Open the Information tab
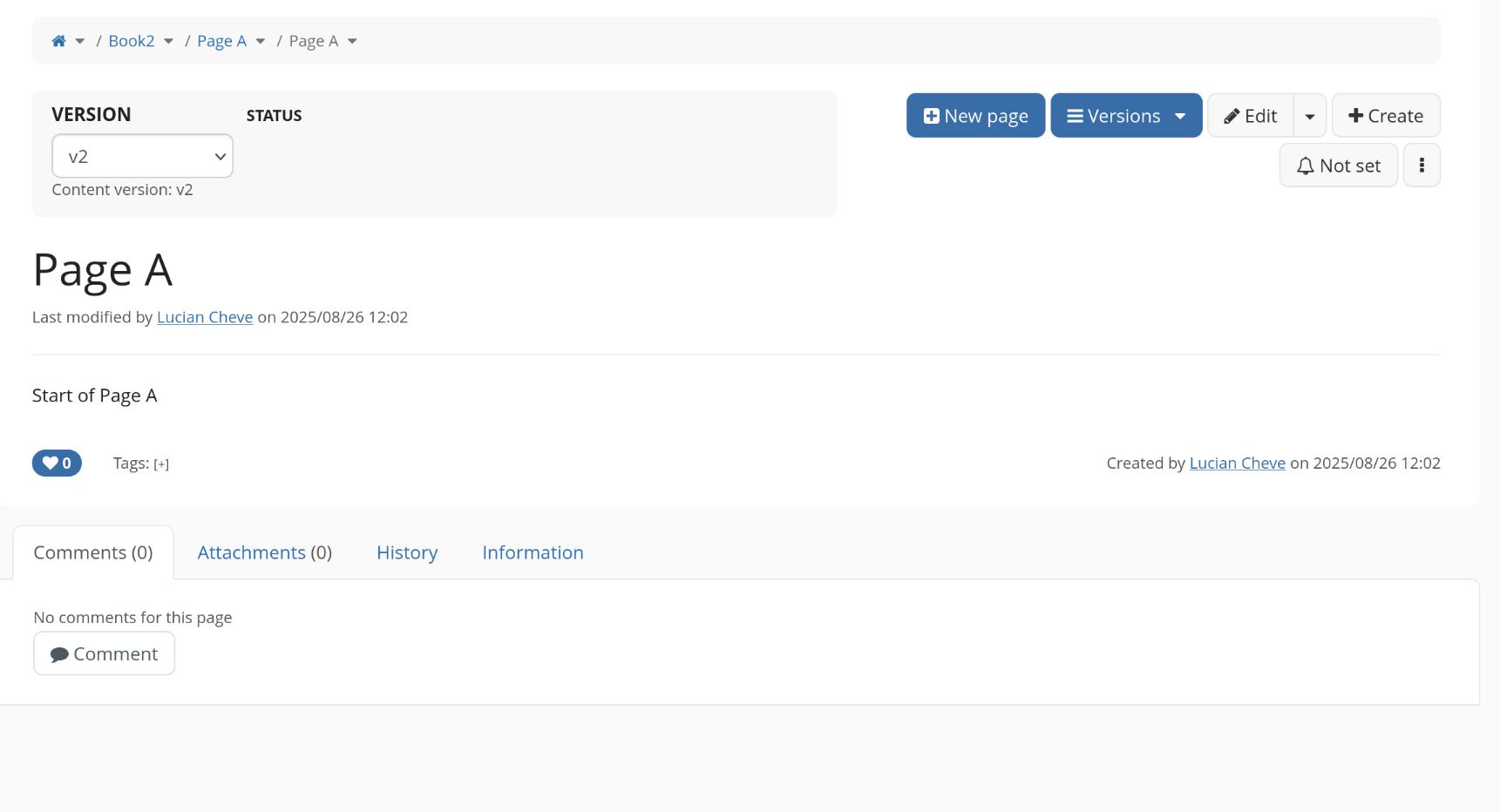The height and width of the screenshot is (812, 1500). click(533, 552)
